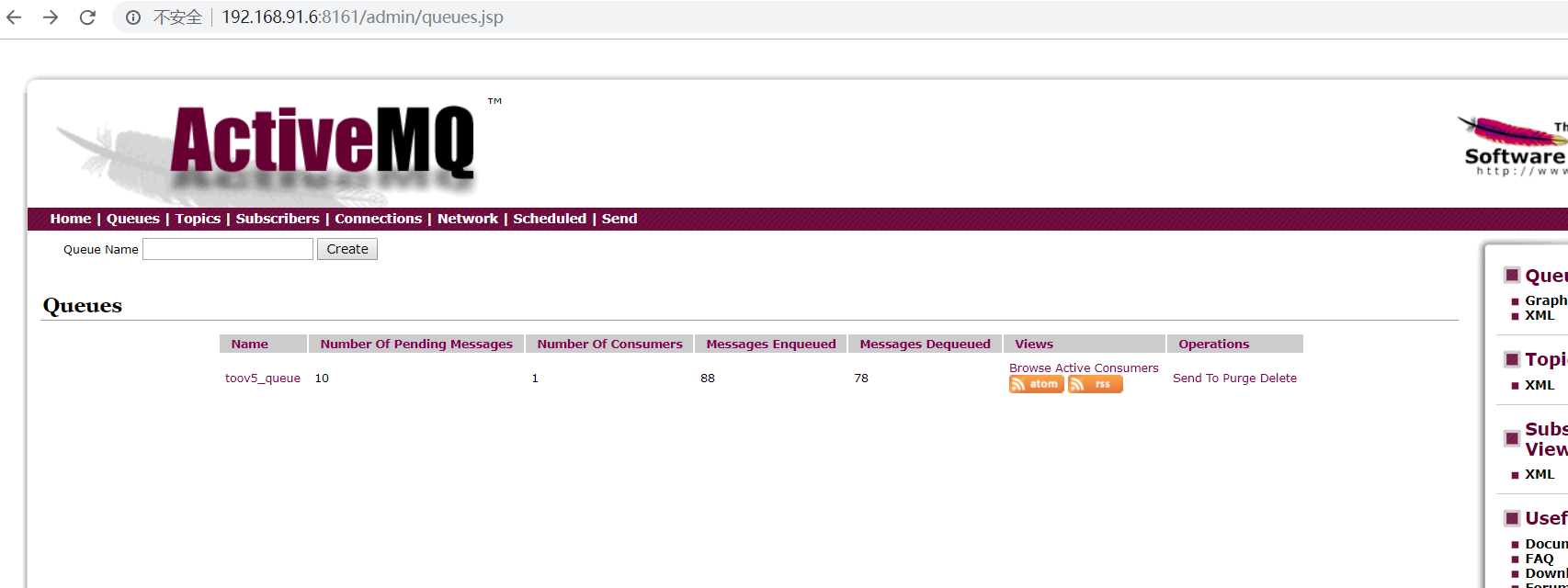This screenshot has width=1568, height=588.
Task: Open the atom feed for toov5_queue
Action: [1037, 384]
